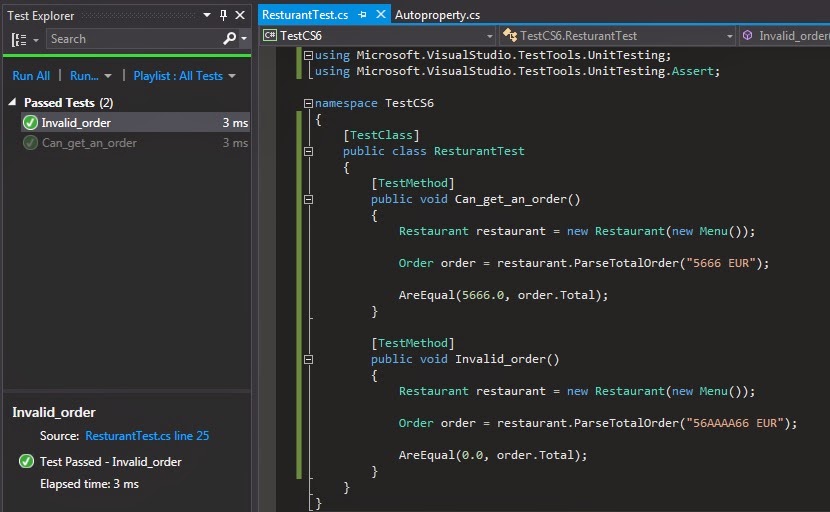Viewport: 830px width, 512px height.
Task: Click the Invalid_order method name in code
Action: pyautogui.click(x=500, y=359)
